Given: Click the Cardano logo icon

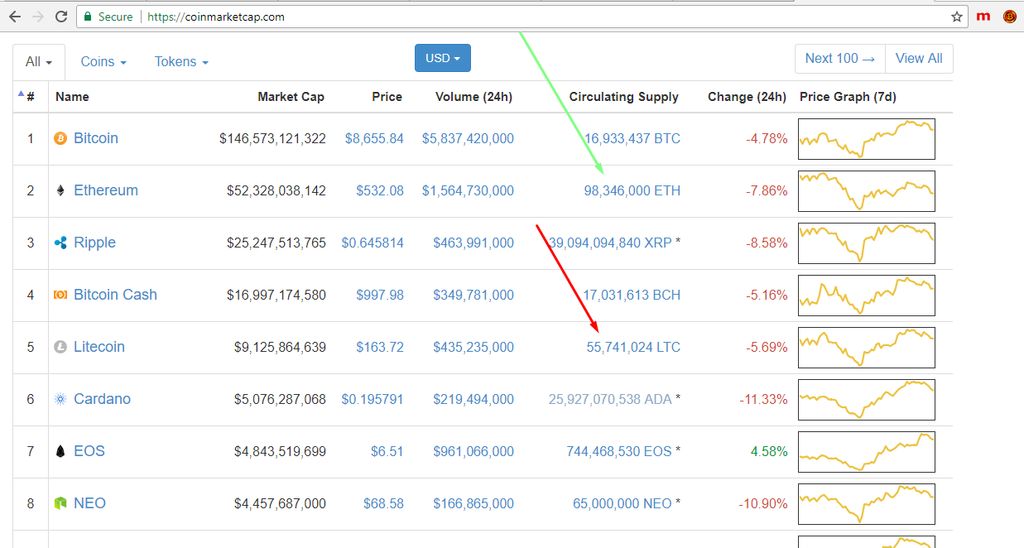Looking at the screenshot, I should 60,399.
